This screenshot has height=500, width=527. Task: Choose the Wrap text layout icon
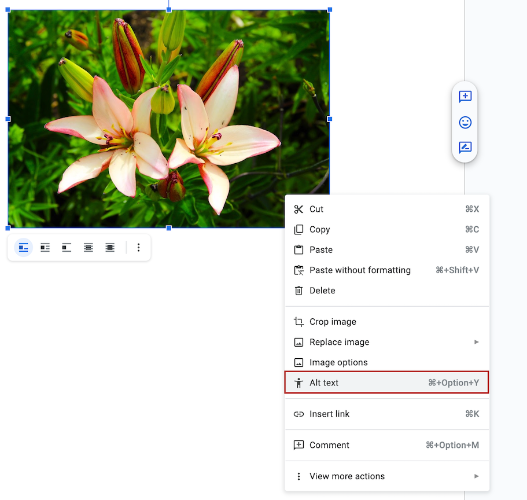[x=45, y=248]
